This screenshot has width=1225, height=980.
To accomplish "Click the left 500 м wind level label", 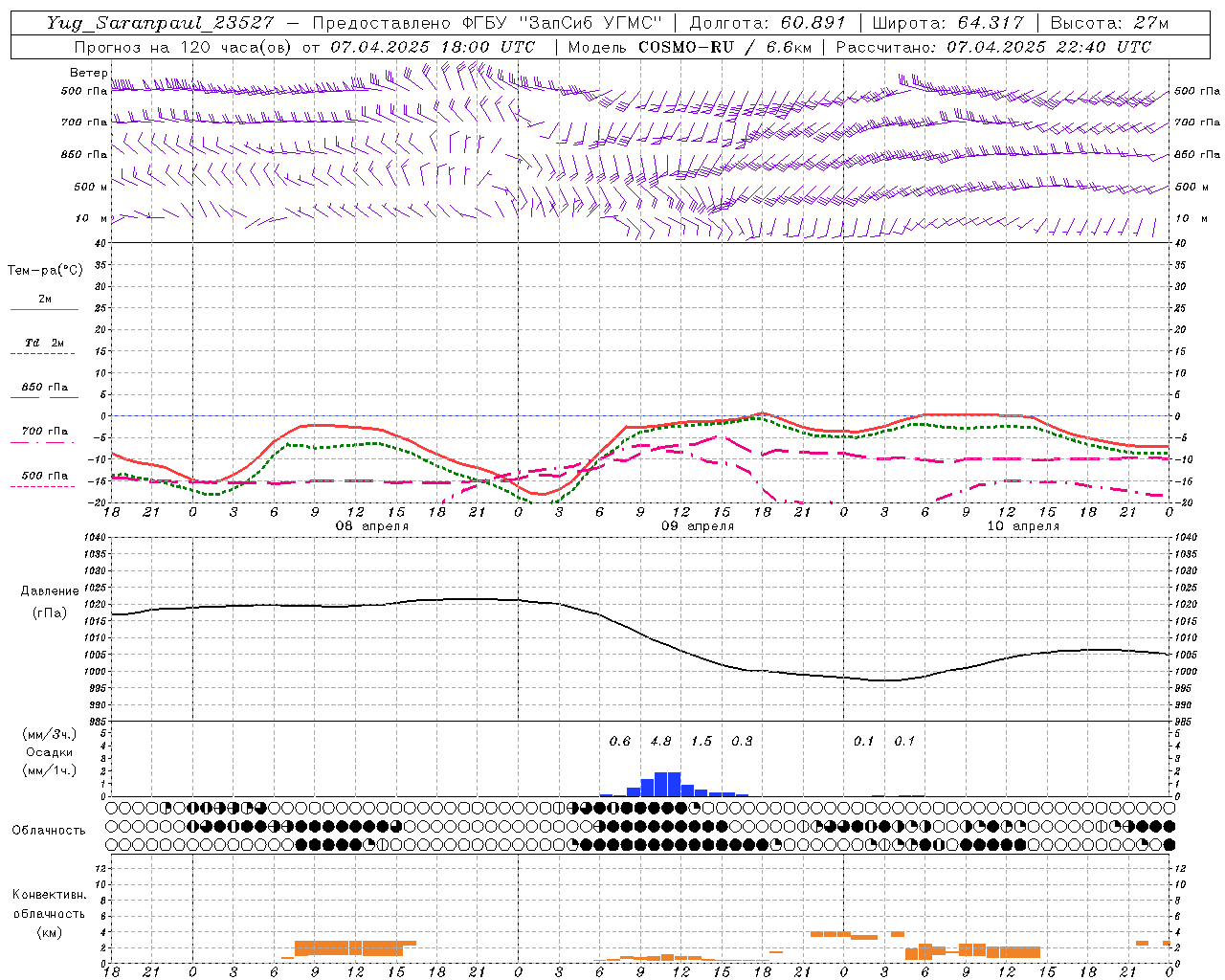I will 91,187.
